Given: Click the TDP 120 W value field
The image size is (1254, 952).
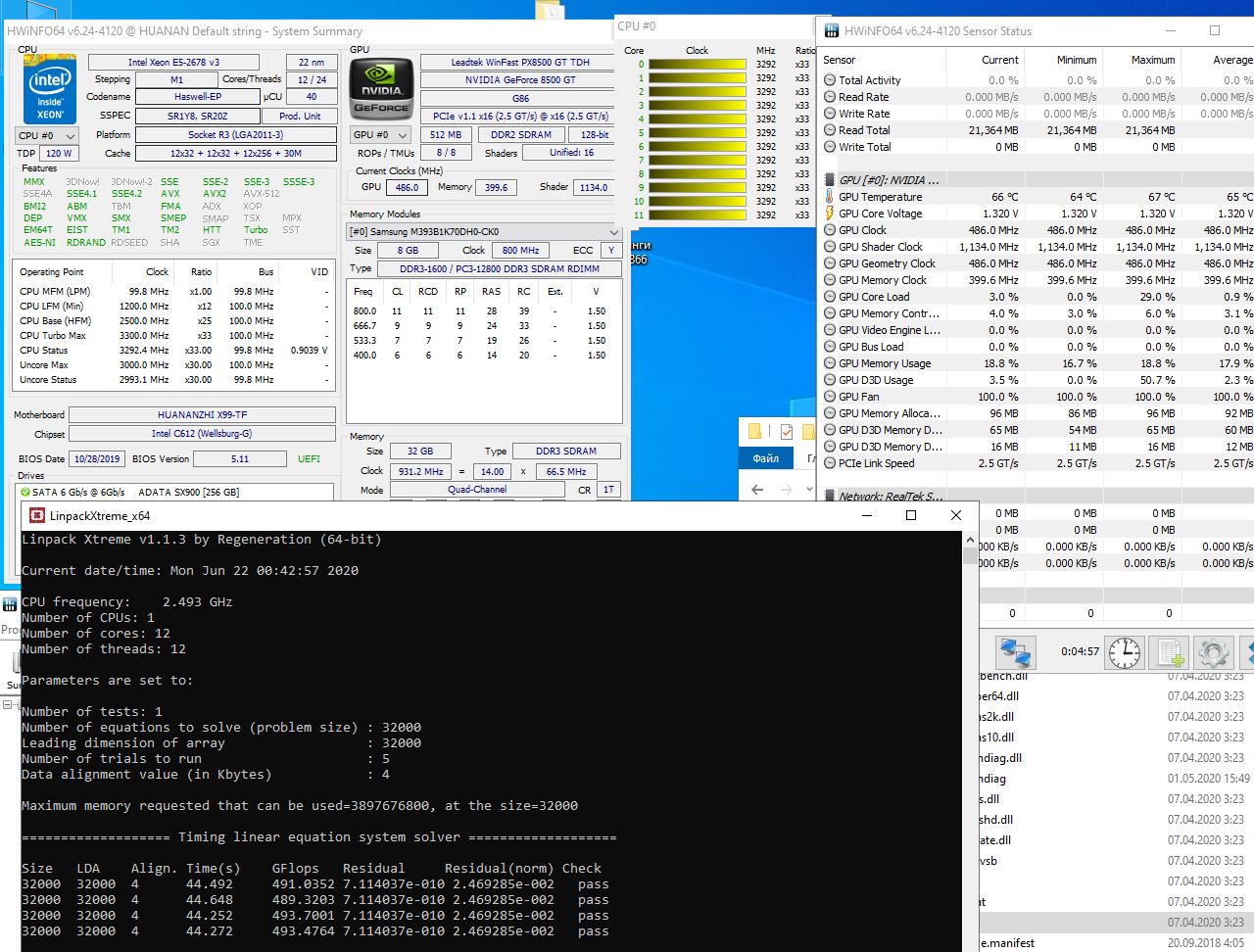Looking at the screenshot, I should (x=58, y=153).
